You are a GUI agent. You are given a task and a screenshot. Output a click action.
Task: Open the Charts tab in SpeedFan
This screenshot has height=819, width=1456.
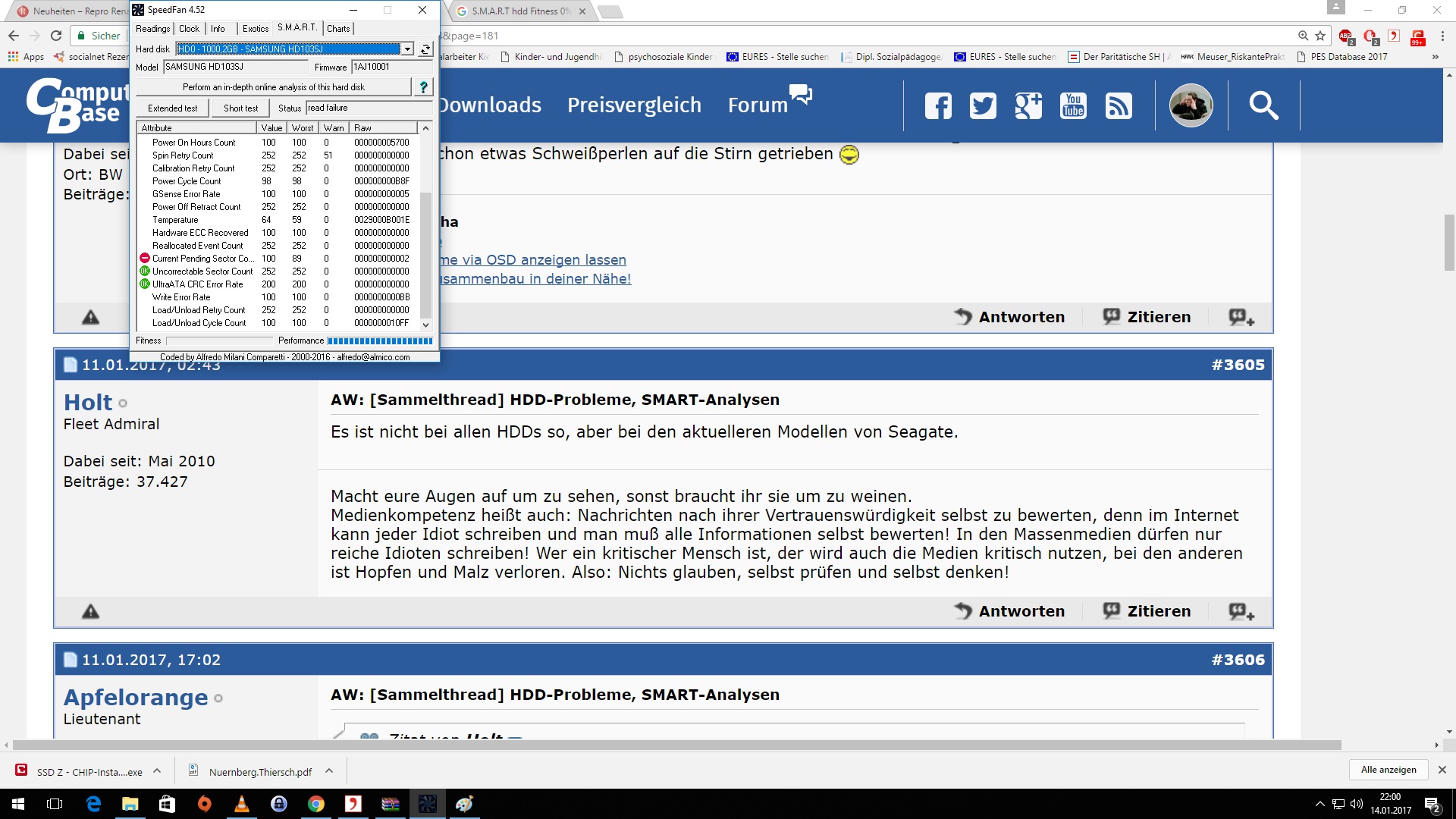point(338,29)
